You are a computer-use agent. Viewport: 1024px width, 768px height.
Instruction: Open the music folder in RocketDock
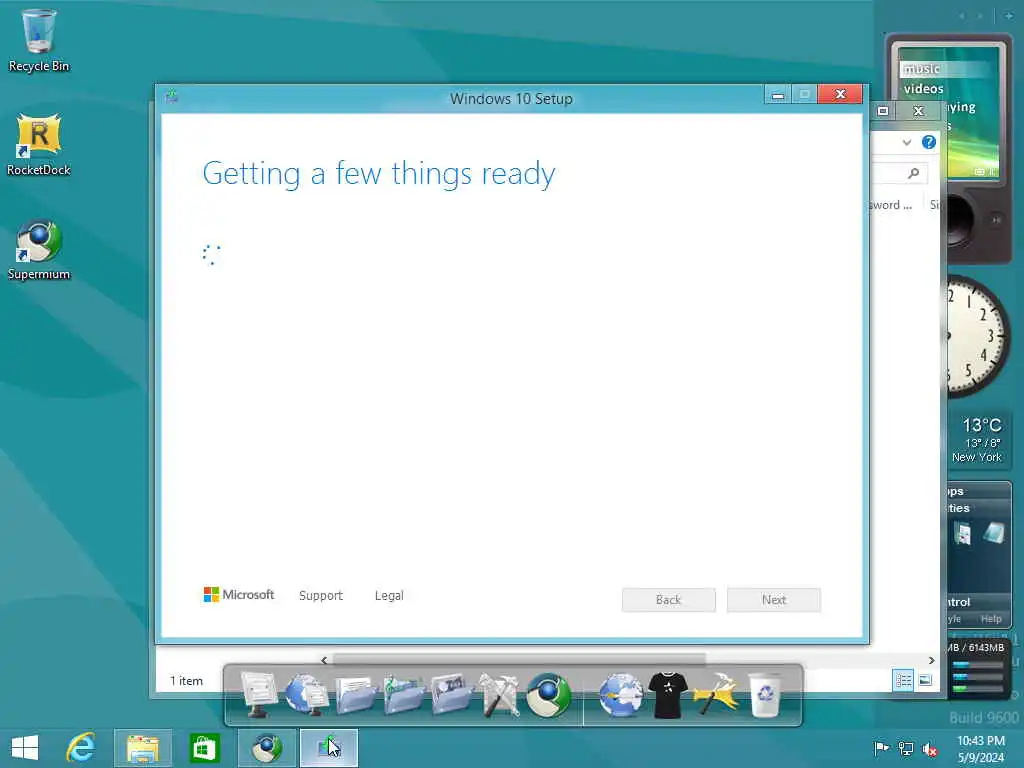(403, 694)
